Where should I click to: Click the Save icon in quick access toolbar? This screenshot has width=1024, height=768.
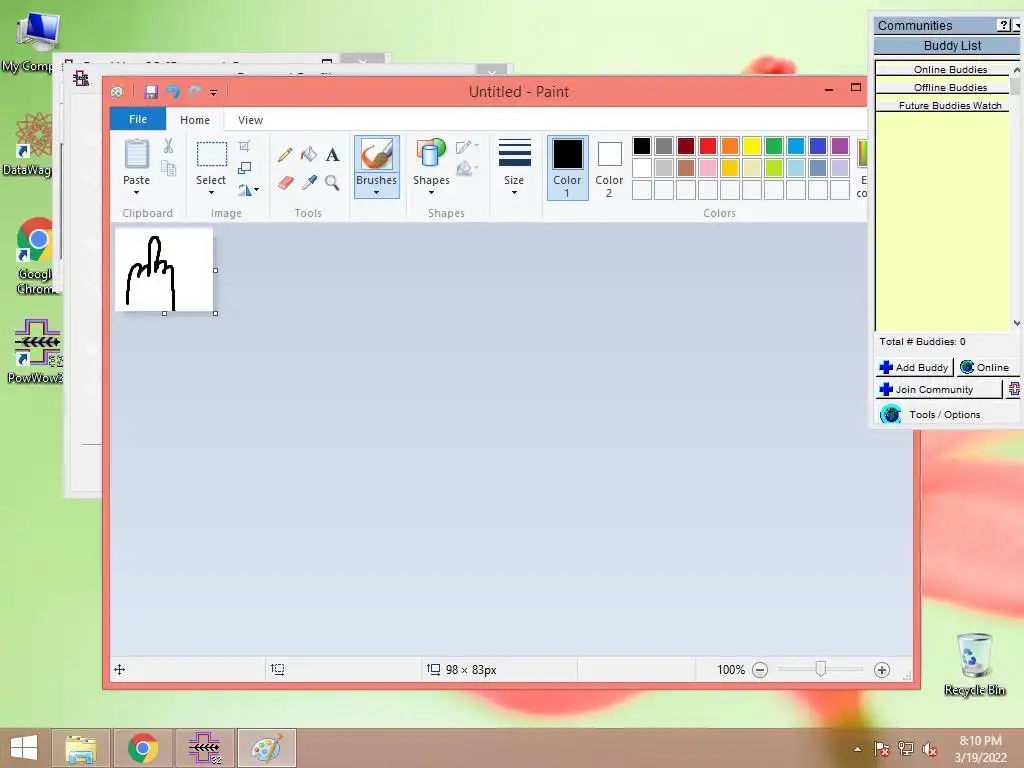pos(151,92)
